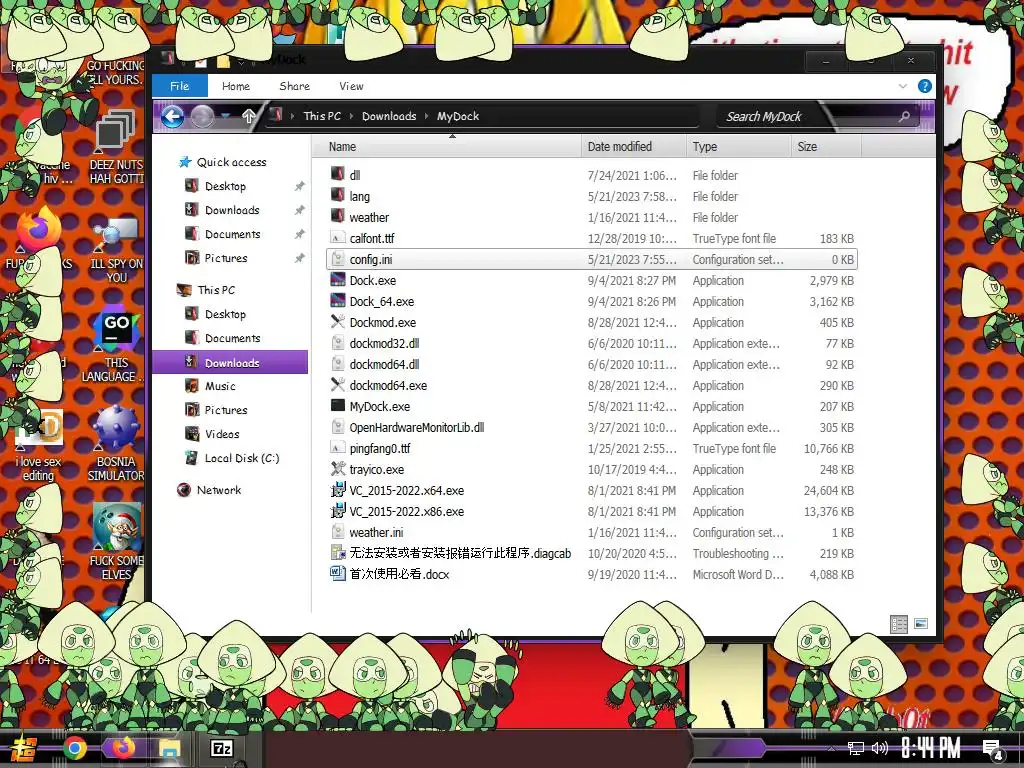Select the .docx Word document icon
This screenshot has width=1024, height=768.
pyautogui.click(x=338, y=573)
